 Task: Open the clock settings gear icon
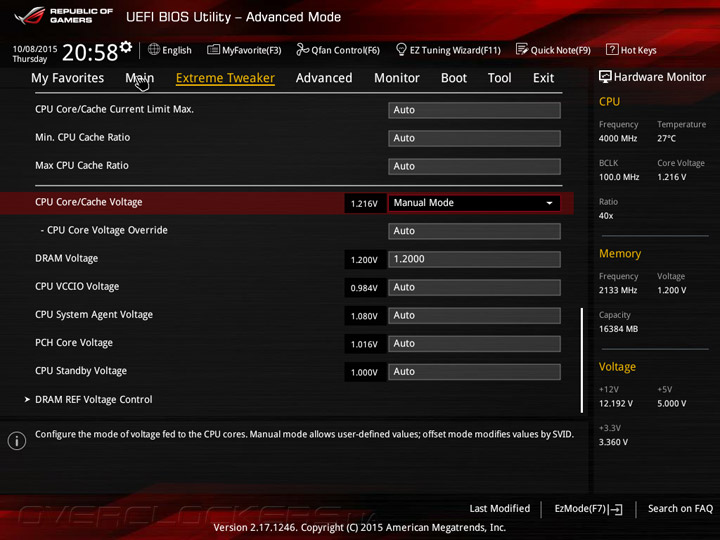click(x=125, y=46)
